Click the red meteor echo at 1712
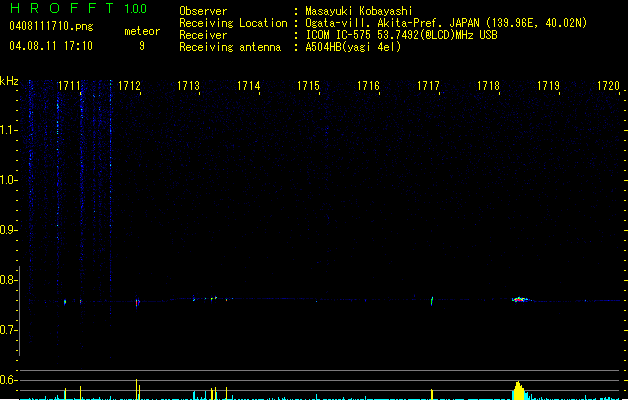Viewport: 629px width, 400px height. point(137,303)
